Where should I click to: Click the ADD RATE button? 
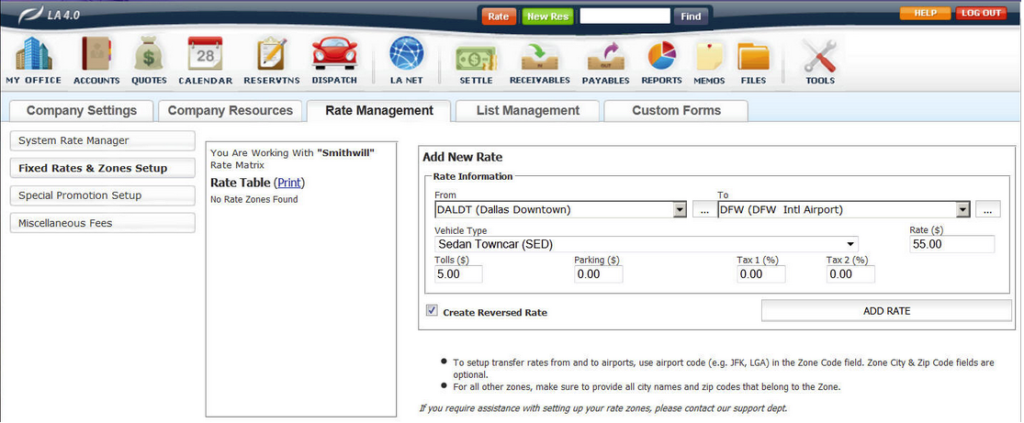coord(886,311)
